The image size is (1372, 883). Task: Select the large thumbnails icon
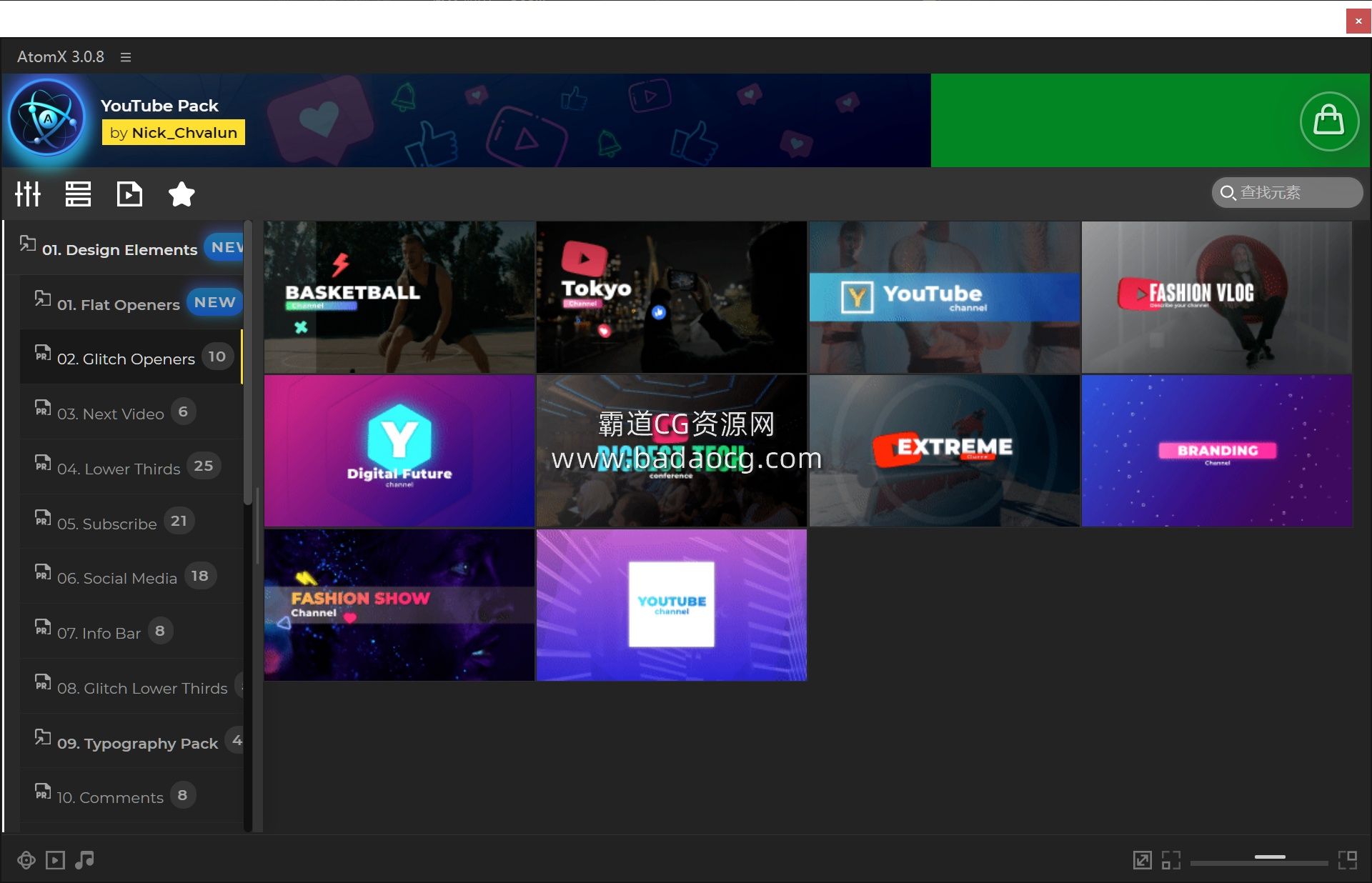(1348, 860)
